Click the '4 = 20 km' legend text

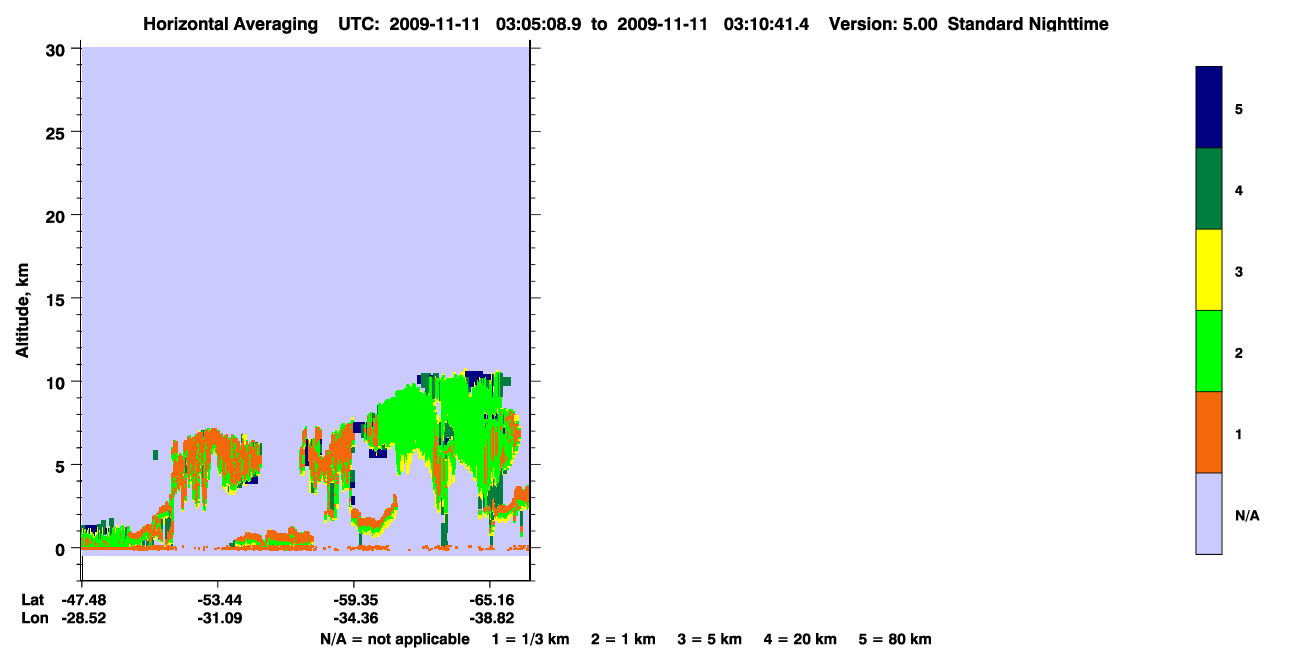(x=800, y=639)
